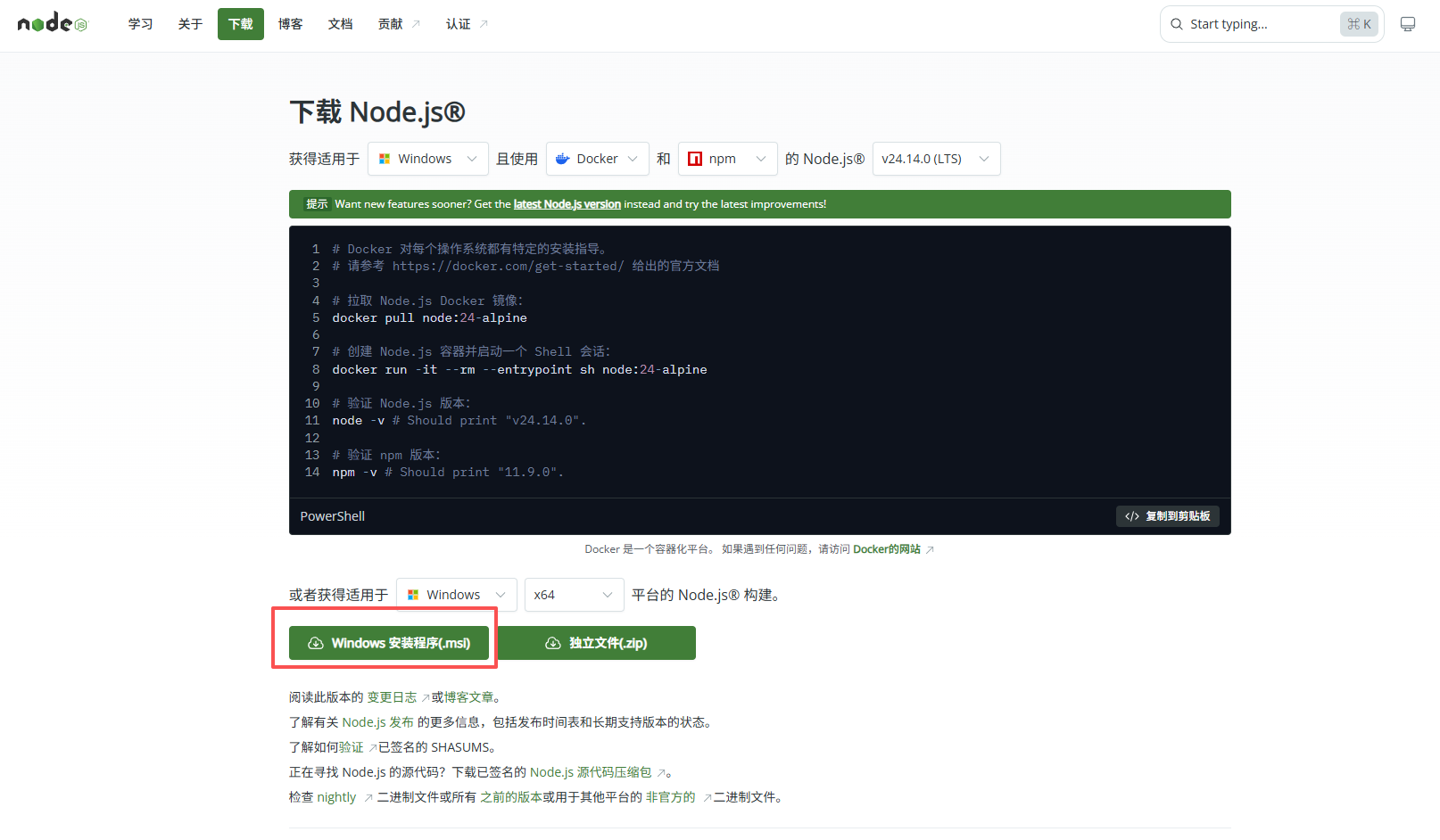Open the 关于 menu item
The image size is (1440, 840).
click(x=191, y=24)
